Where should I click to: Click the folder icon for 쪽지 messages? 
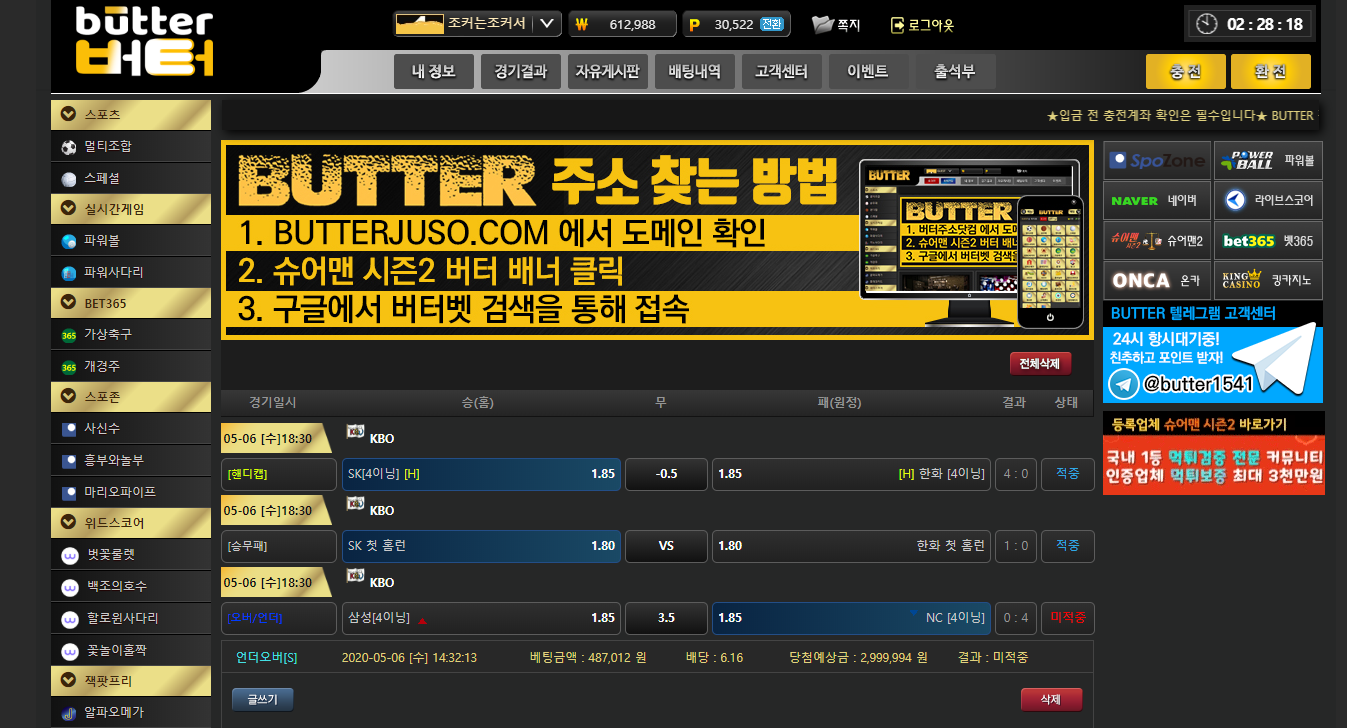(822, 24)
